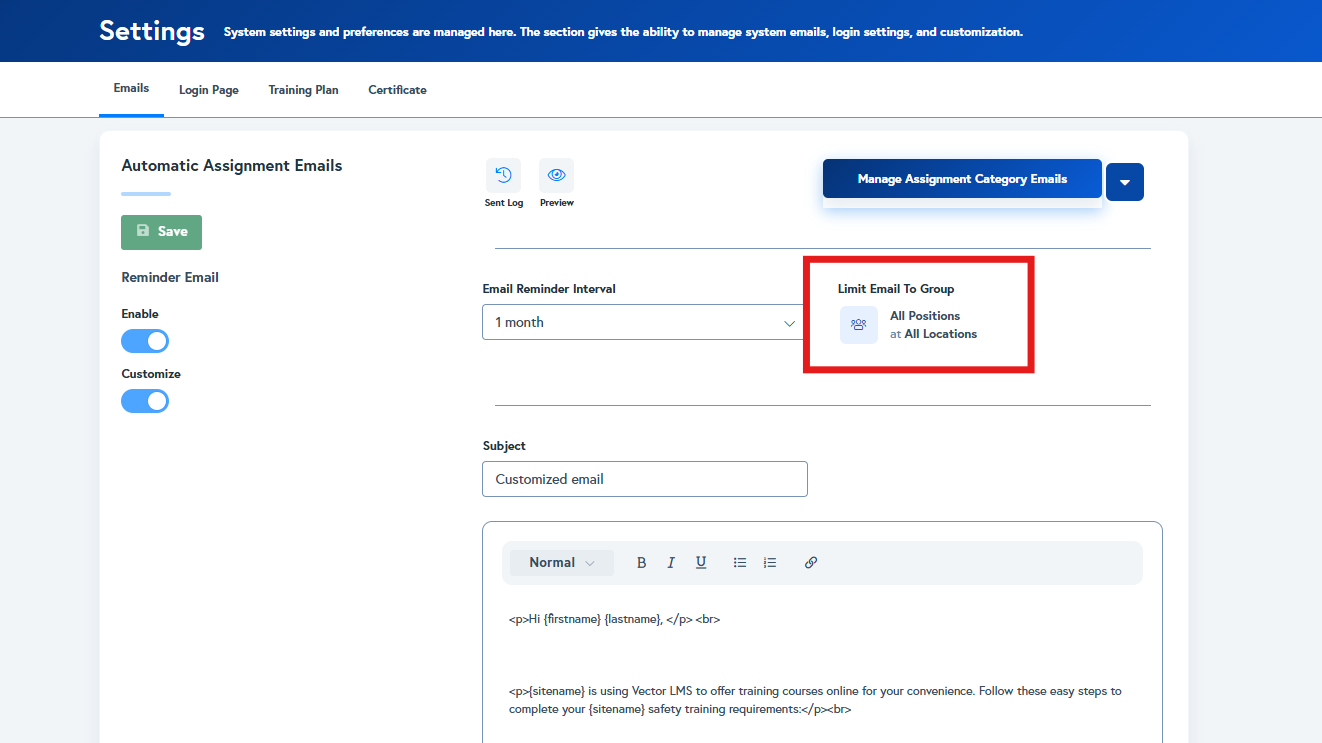Image resolution: width=1322 pixels, height=743 pixels.
Task: Toggle the Customize switch
Action: (145, 401)
